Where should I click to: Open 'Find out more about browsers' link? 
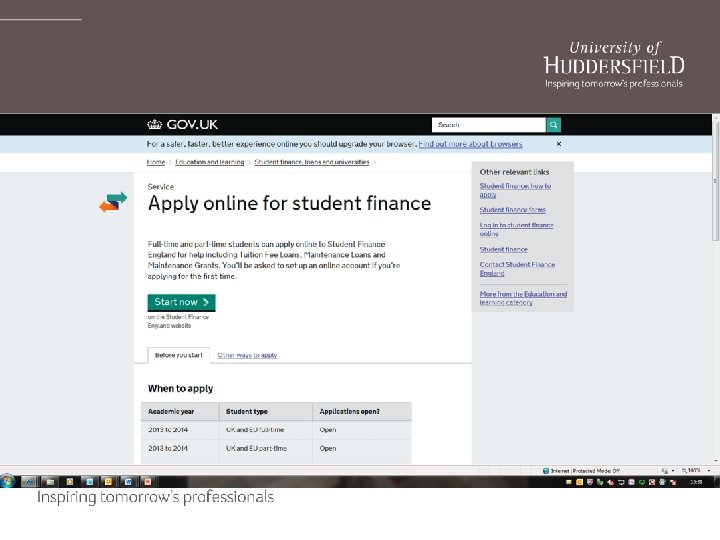[x=470, y=144]
